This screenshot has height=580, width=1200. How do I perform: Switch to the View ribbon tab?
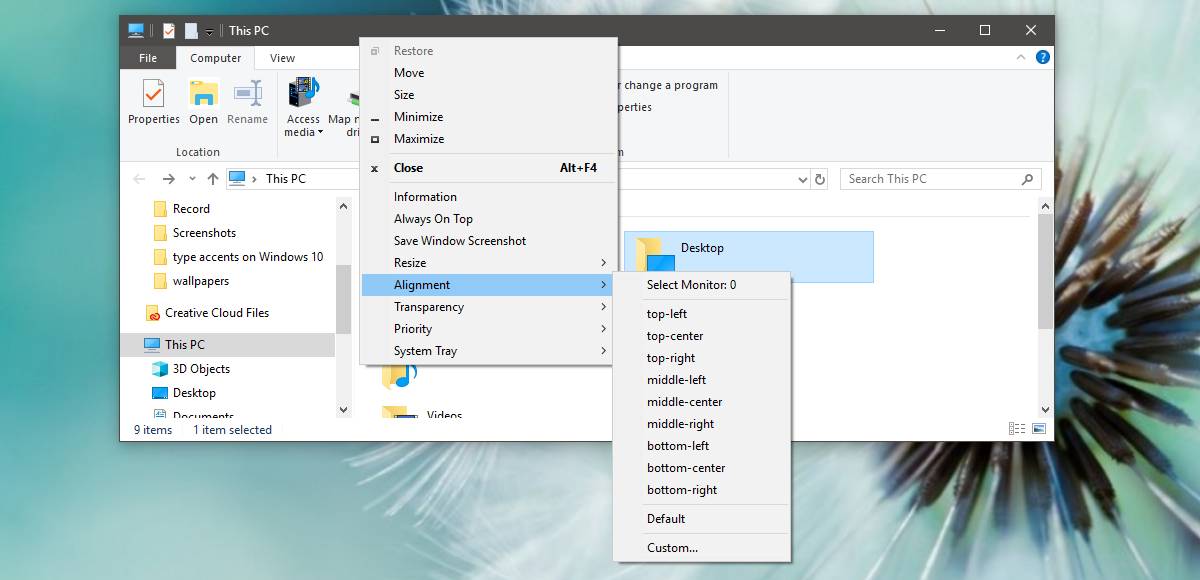(x=281, y=57)
